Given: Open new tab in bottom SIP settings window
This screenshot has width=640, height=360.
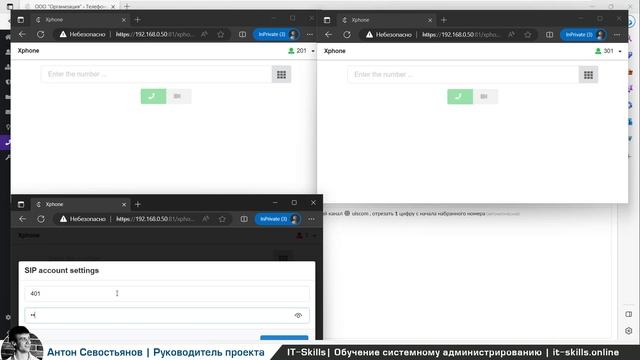Looking at the screenshot, I should coord(138,204).
